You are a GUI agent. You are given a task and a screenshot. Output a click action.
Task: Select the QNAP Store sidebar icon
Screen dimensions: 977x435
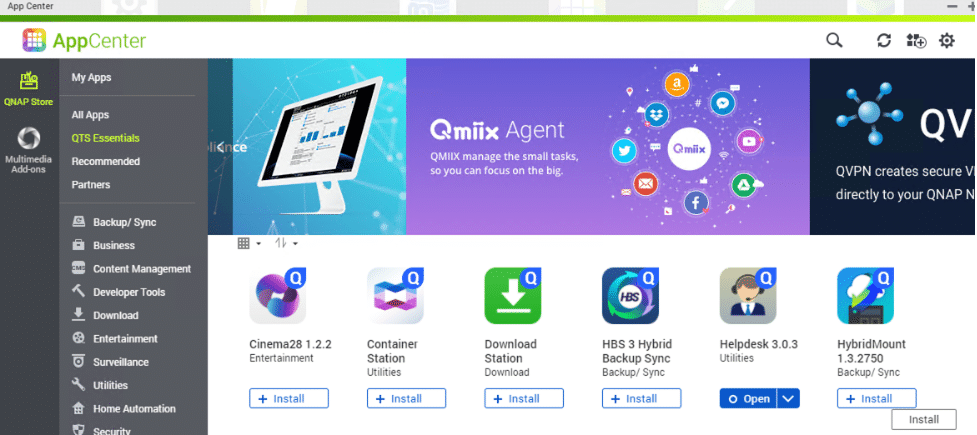point(29,87)
